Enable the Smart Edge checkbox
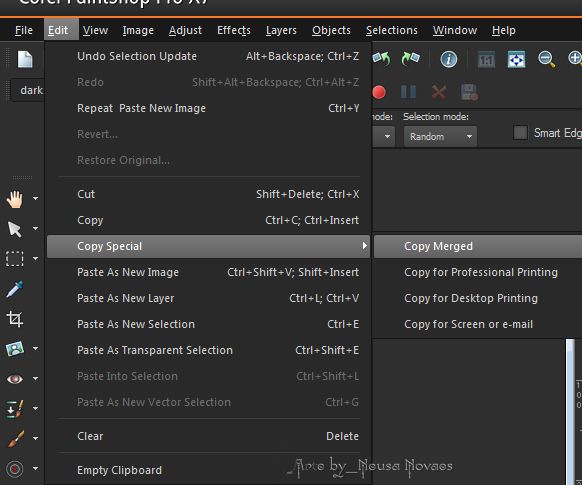Screen dimensions: 582x485 pyautogui.click(x=520, y=132)
